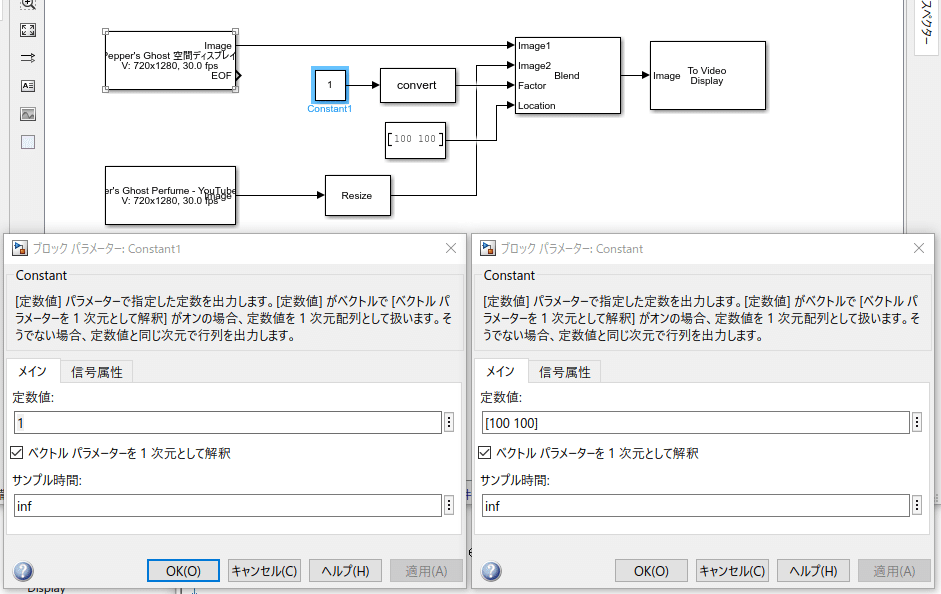
Task: Switch to メイン tab in Constant1 dialog
Action: tap(33, 371)
